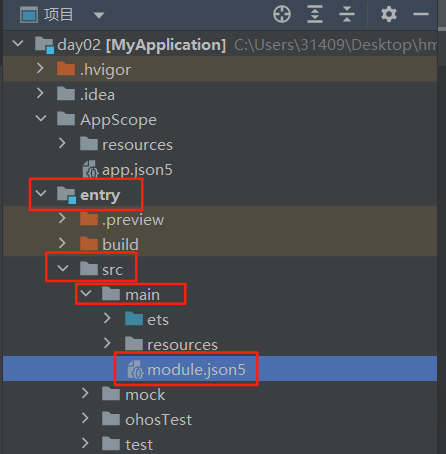This screenshot has width=446, height=454.
Task: Select the day02 [MyApplication] root item
Action: coord(142,45)
